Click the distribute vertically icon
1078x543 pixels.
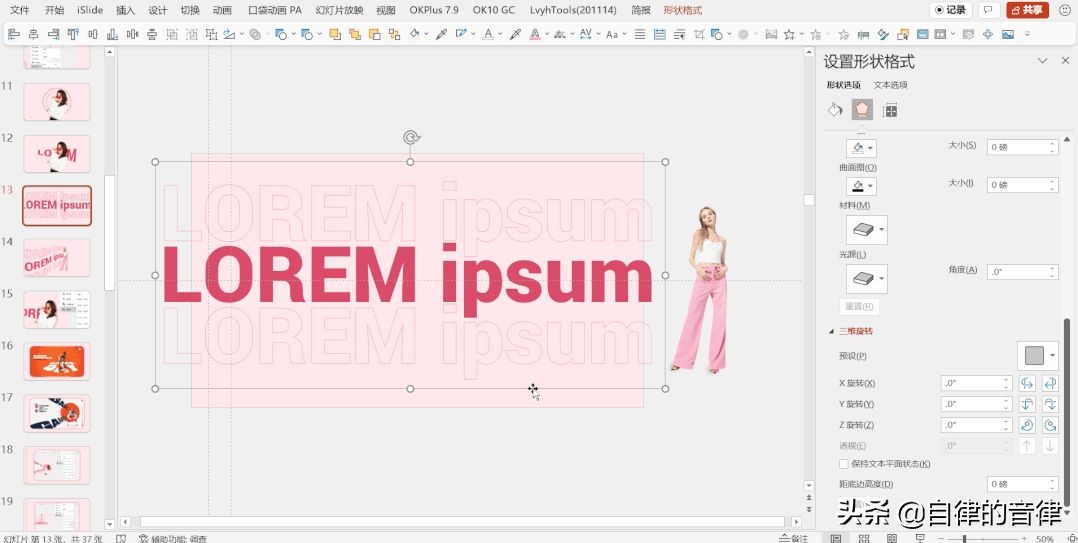(152, 34)
